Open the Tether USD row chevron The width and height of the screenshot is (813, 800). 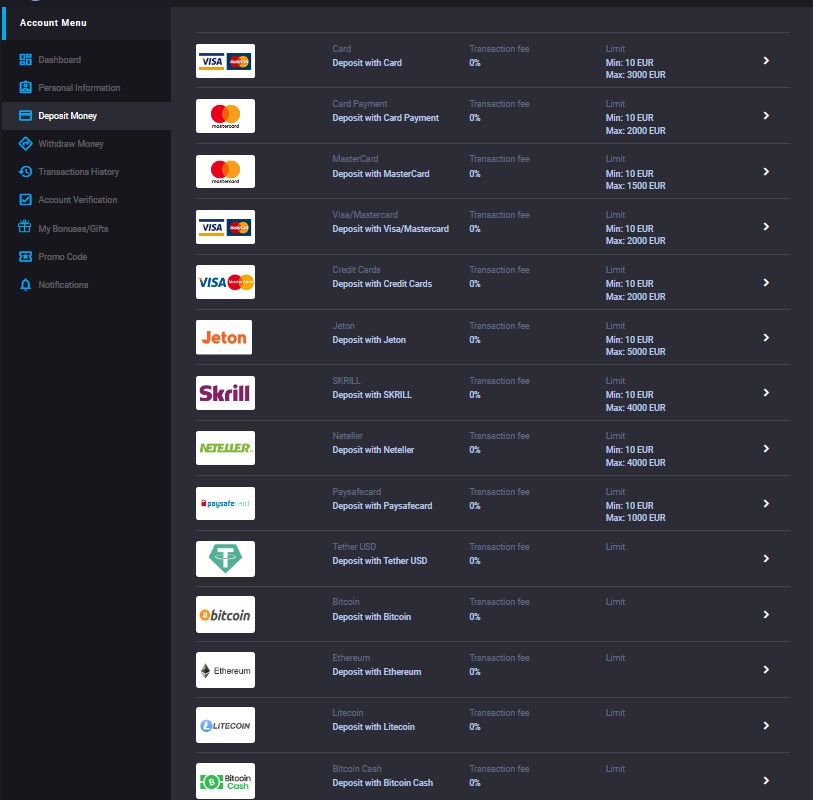tap(766, 558)
